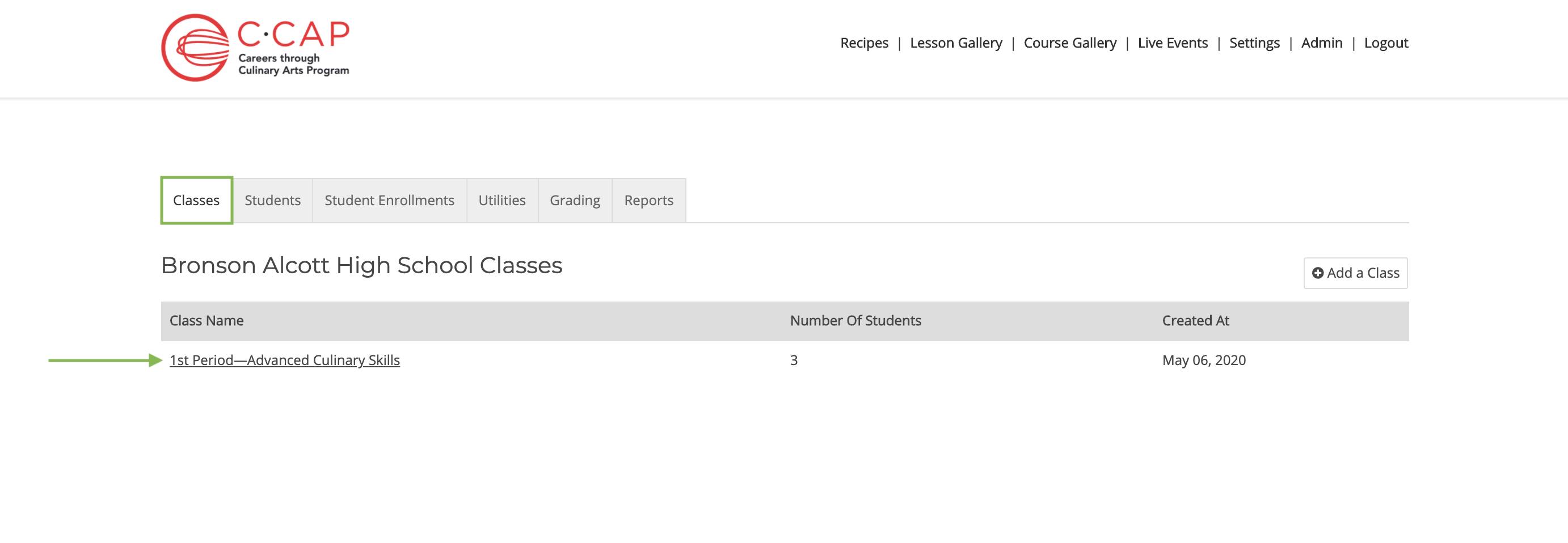Click the C-CAP logo
The width and height of the screenshot is (1568, 543).
click(x=255, y=48)
